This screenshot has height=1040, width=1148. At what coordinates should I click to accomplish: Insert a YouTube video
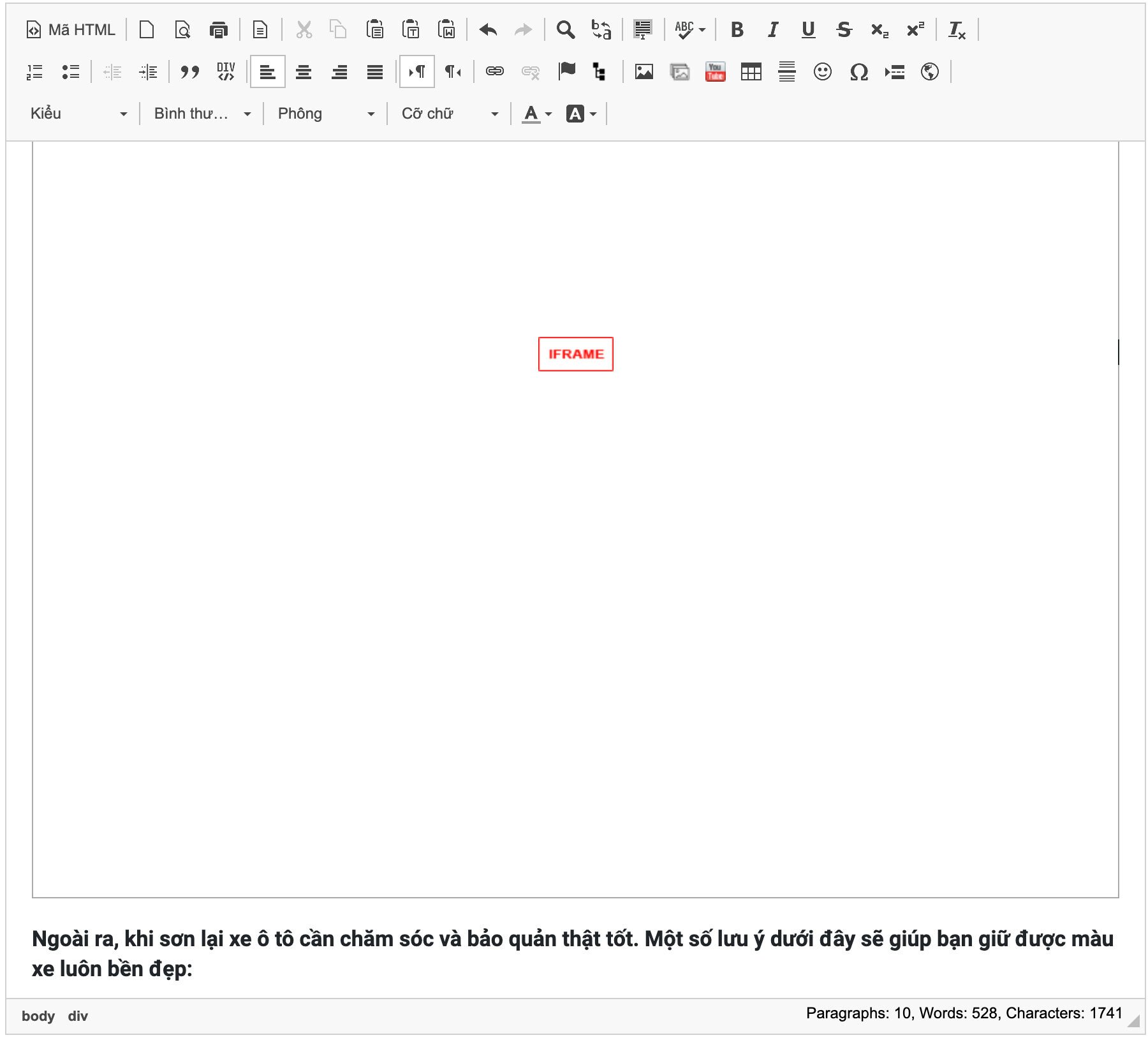pyautogui.click(x=715, y=72)
